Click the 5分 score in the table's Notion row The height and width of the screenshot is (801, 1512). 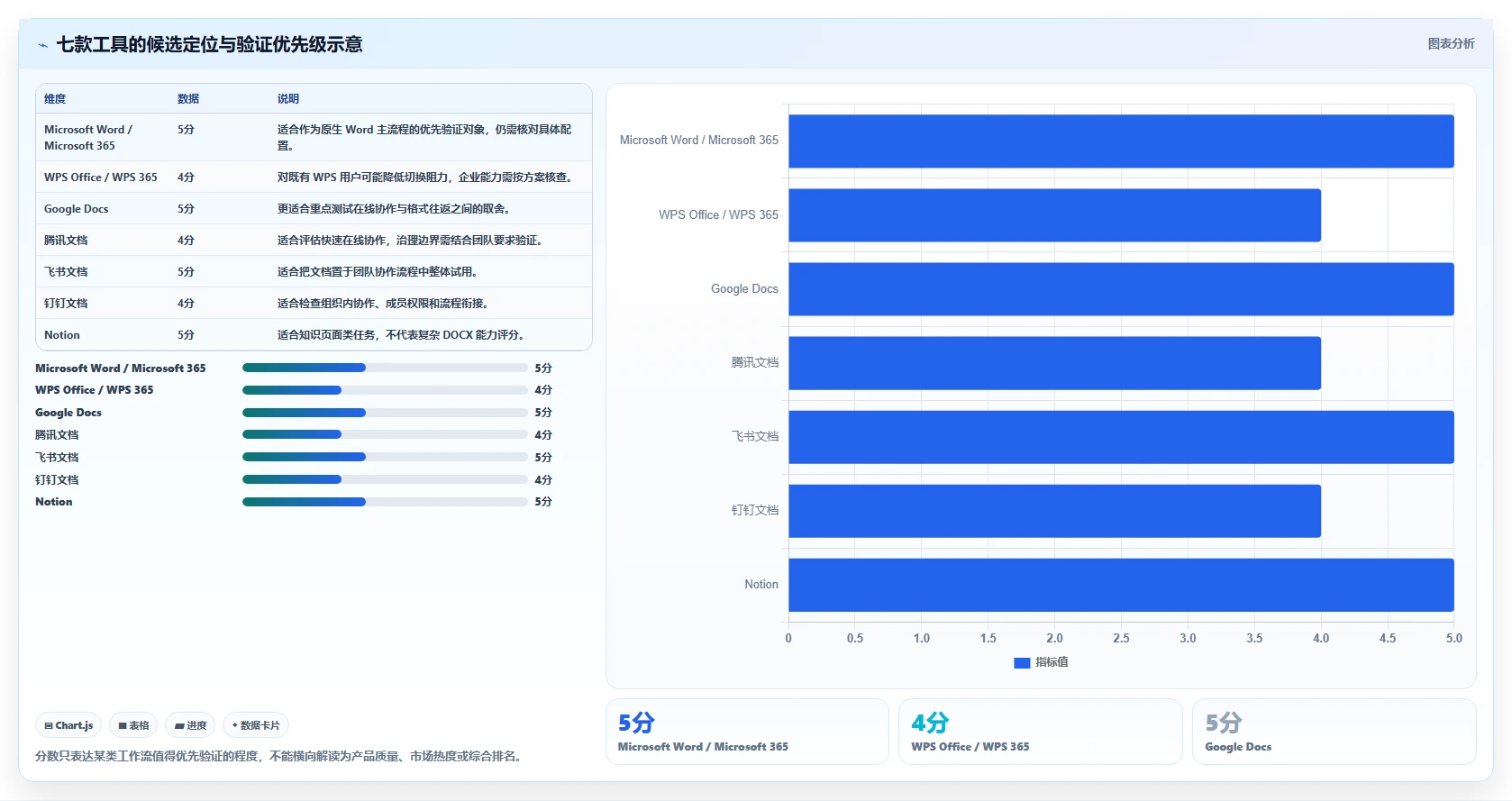[186, 335]
